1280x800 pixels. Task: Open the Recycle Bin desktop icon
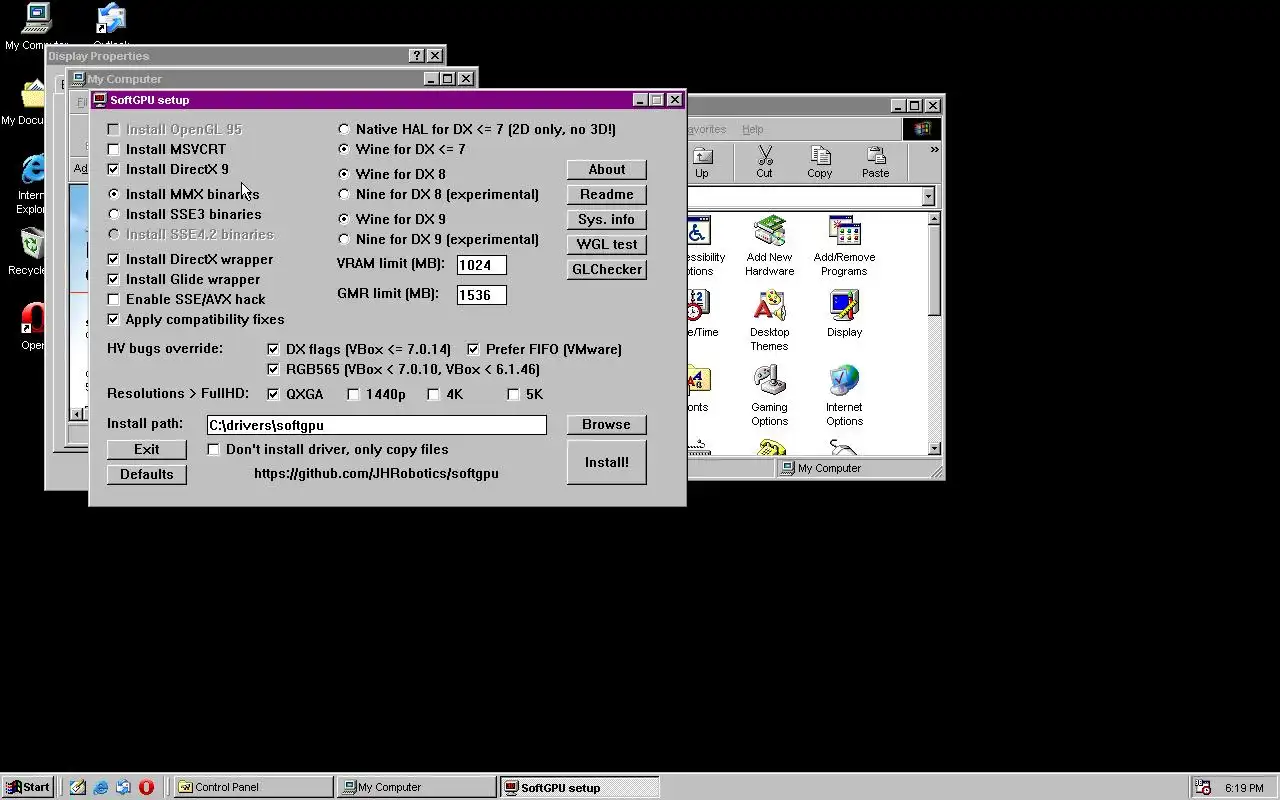point(31,252)
